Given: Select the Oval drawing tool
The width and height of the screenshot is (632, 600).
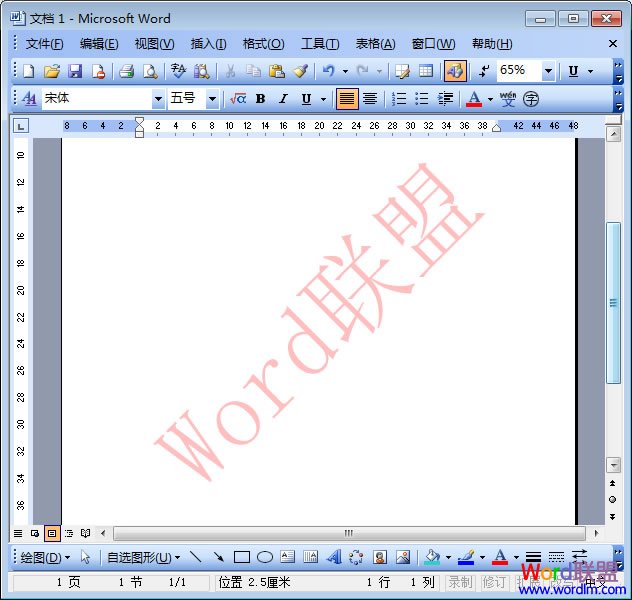Looking at the screenshot, I should coord(265,558).
